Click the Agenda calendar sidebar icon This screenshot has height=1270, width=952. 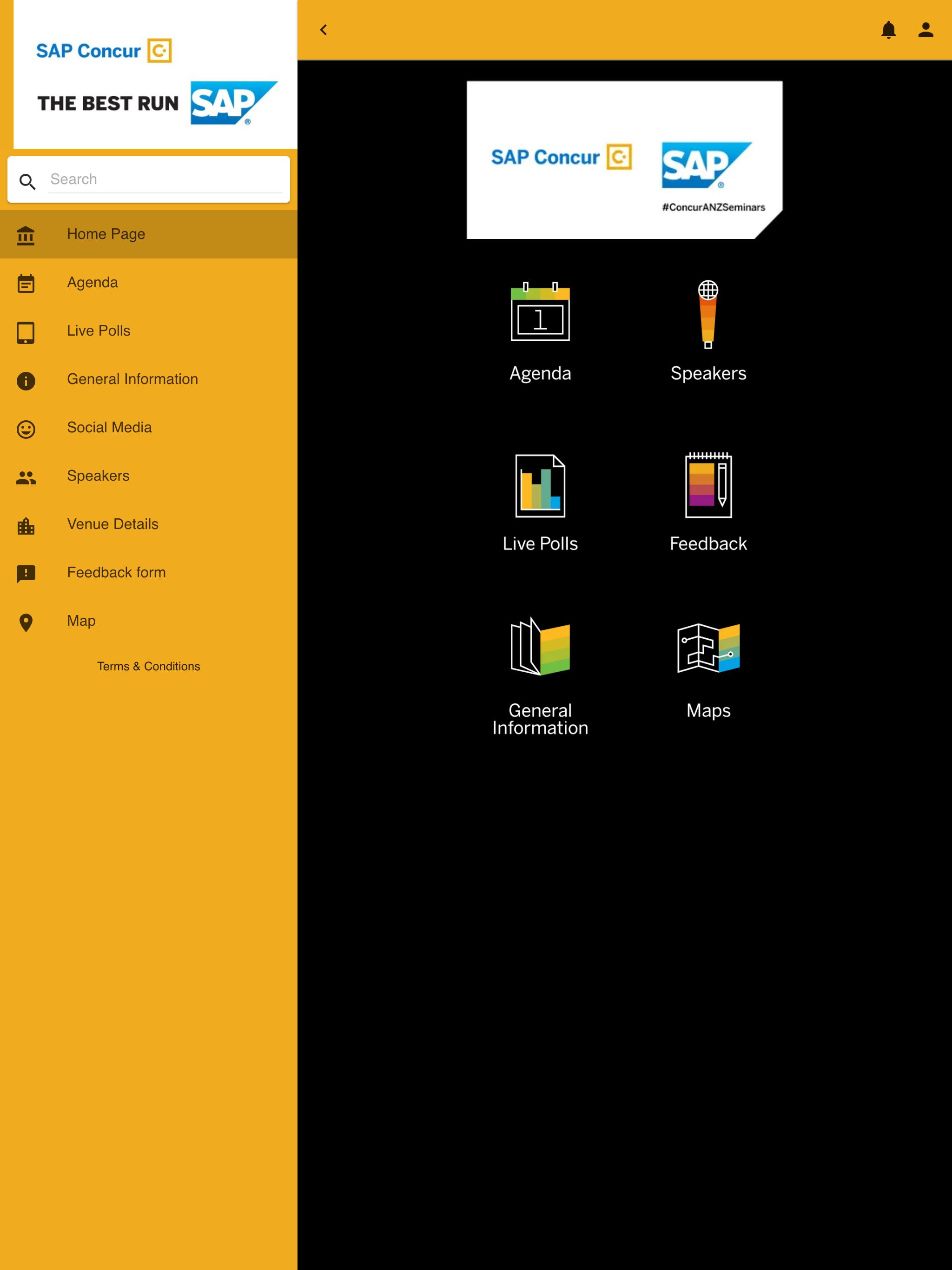pyautogui.click(x=26, y=283)
